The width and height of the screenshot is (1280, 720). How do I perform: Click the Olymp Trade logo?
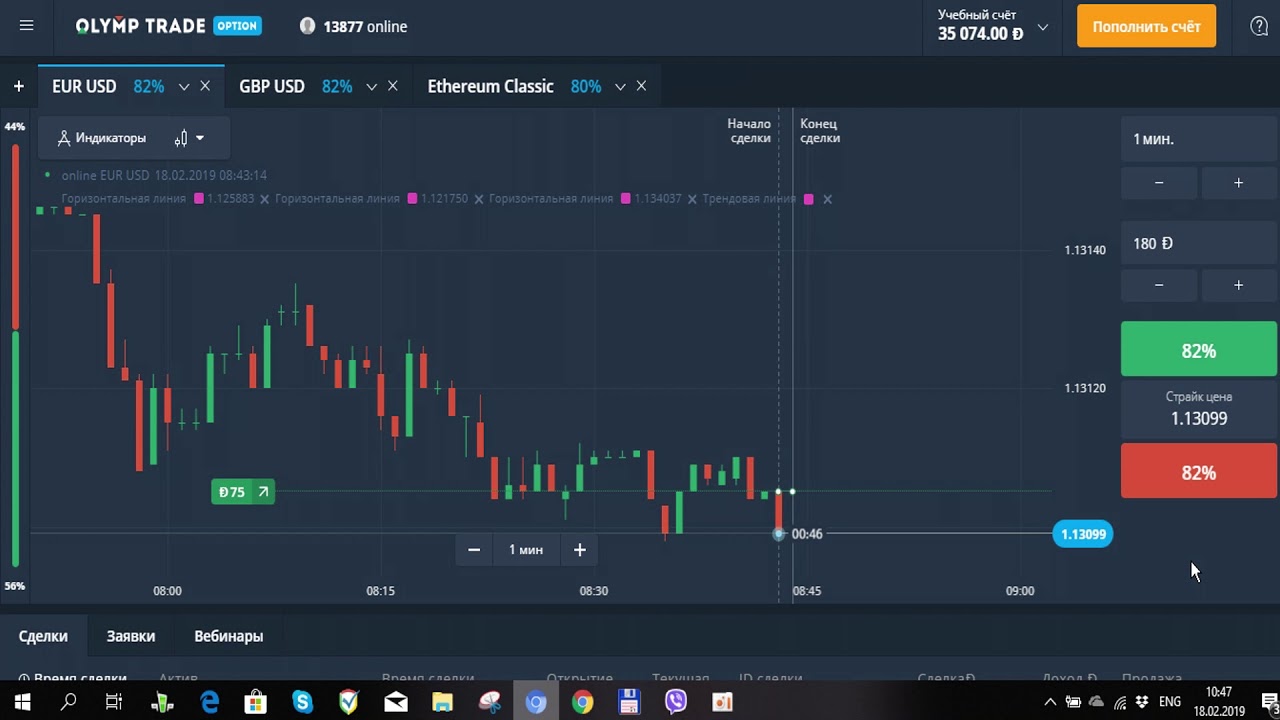[168, 26]
